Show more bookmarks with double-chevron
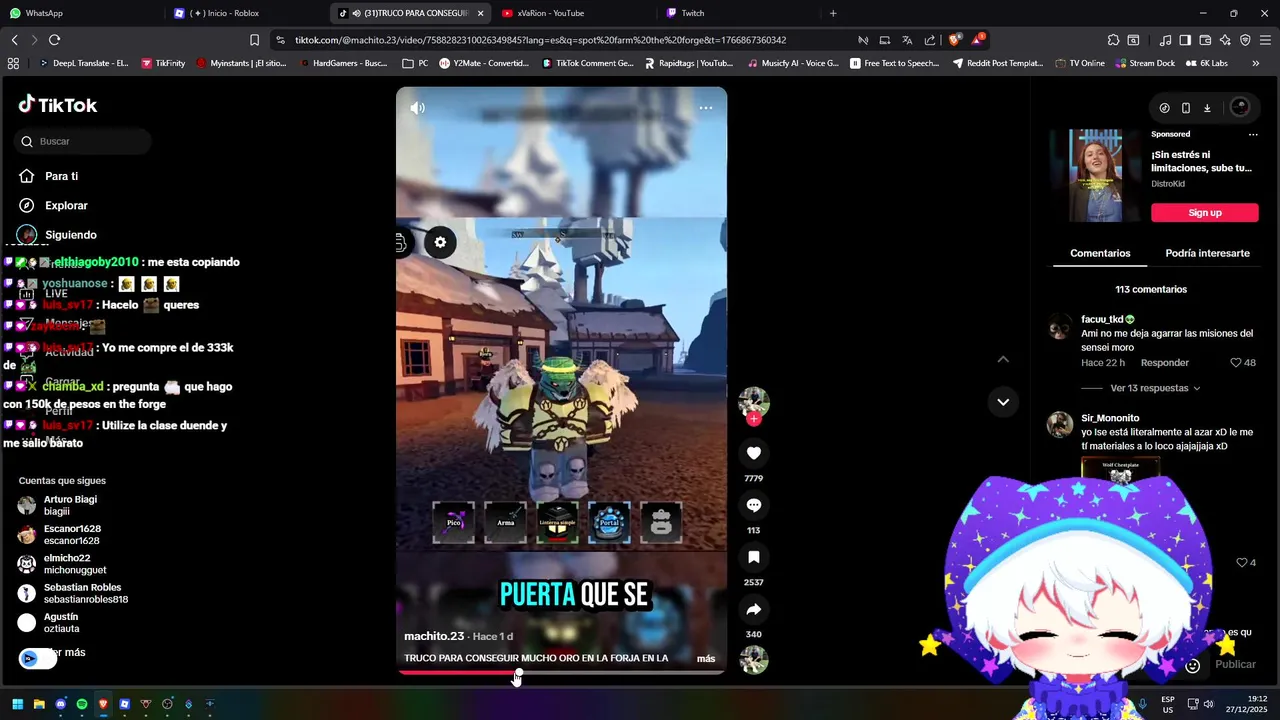This screenshot has width=1280, height=720. pyautogui.click(x=1255, y=63)
